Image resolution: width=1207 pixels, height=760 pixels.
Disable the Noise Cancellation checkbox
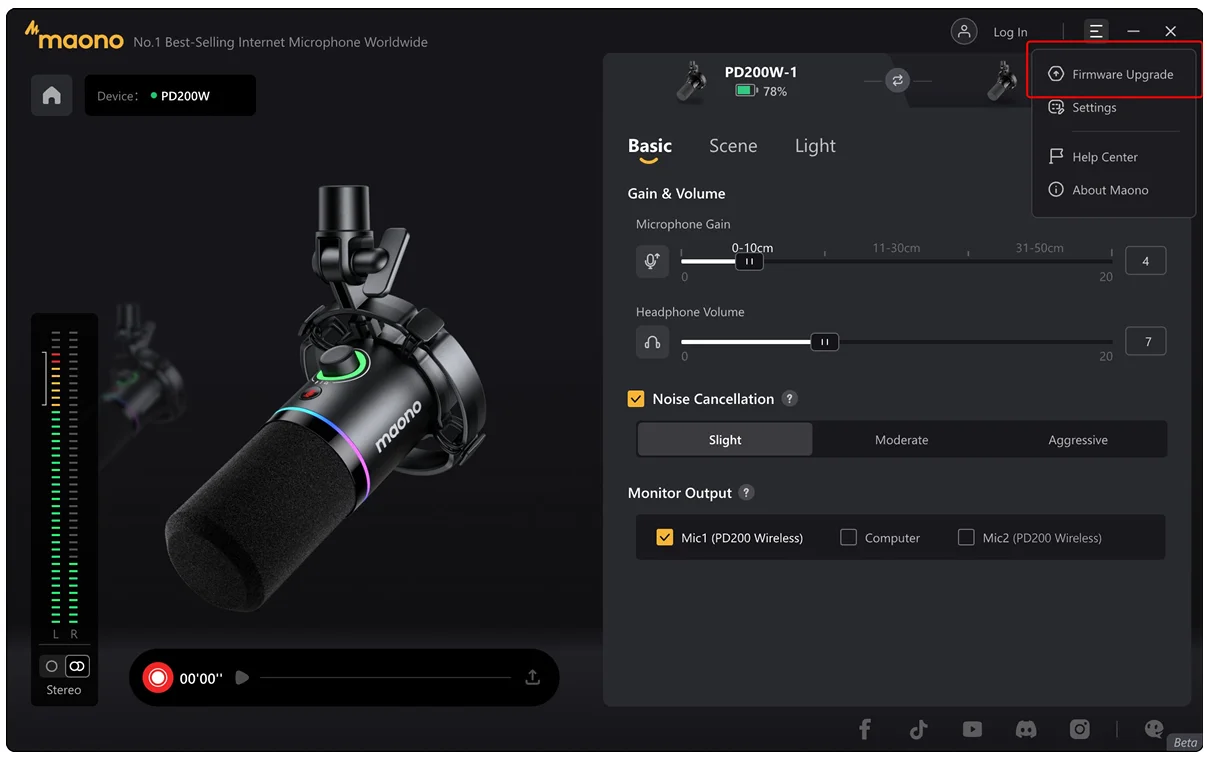click(x=636, y=399)
